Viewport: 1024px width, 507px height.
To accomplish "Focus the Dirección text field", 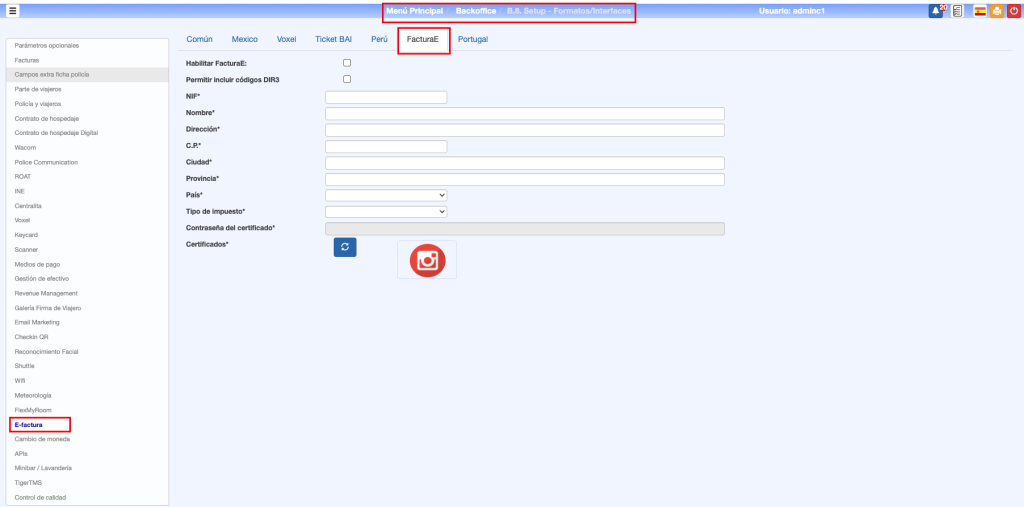I will (x=524, y=130).
